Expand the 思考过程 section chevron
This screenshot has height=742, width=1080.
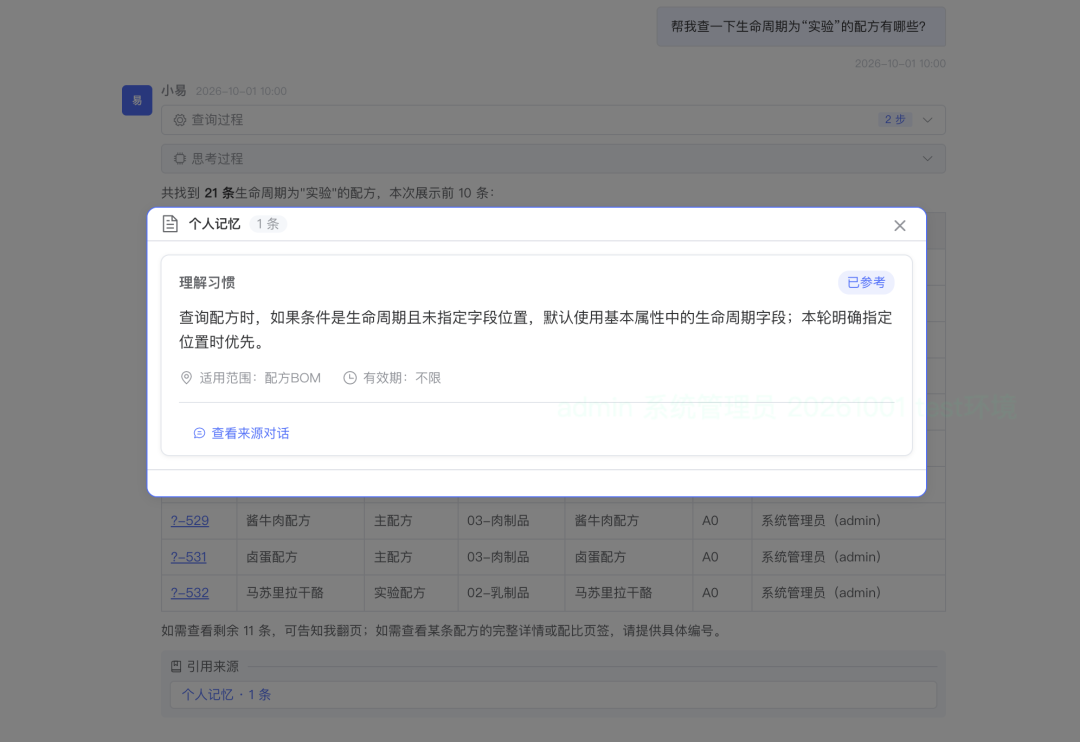[x=928, y=158]
